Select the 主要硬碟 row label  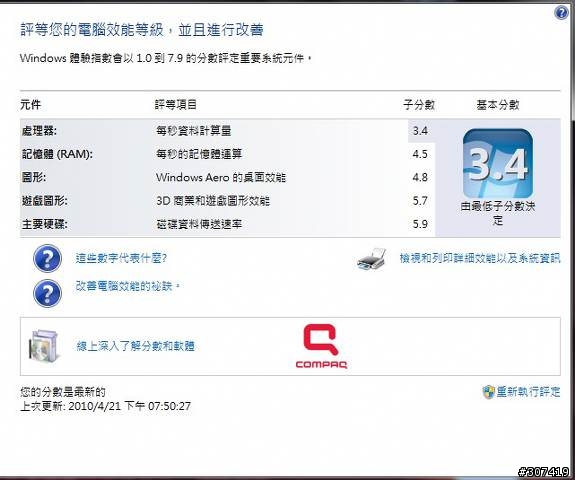click(45, 224)
